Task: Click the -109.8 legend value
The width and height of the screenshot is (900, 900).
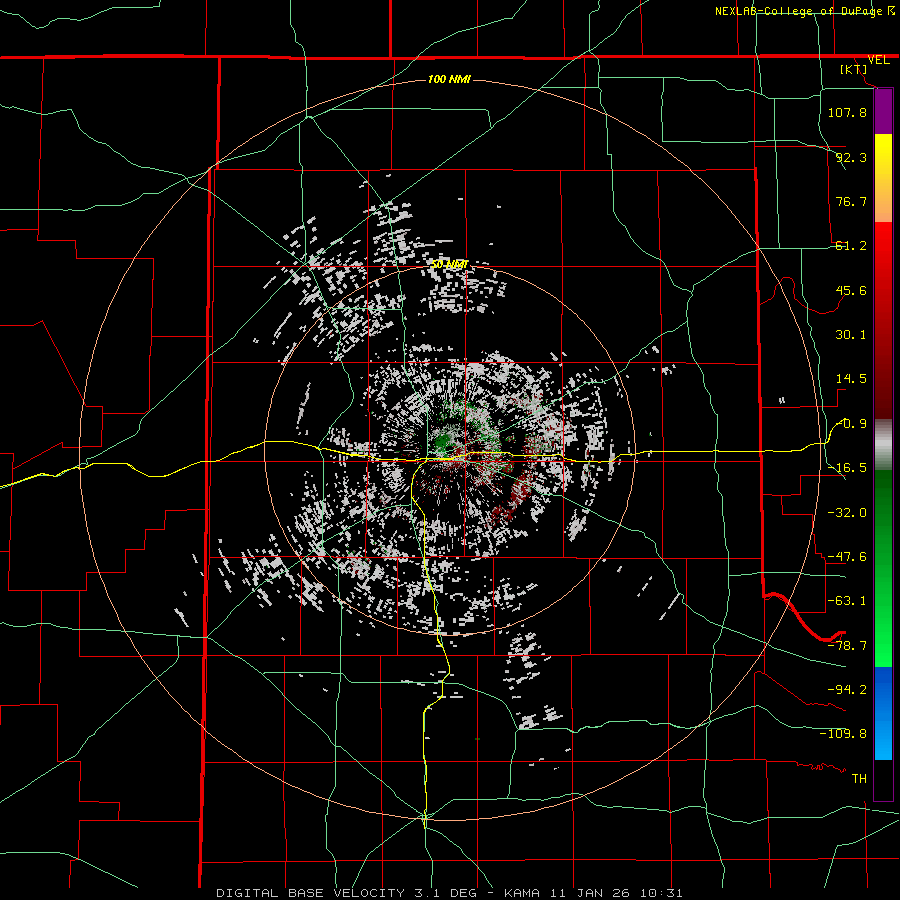Action: pos(843,734)
